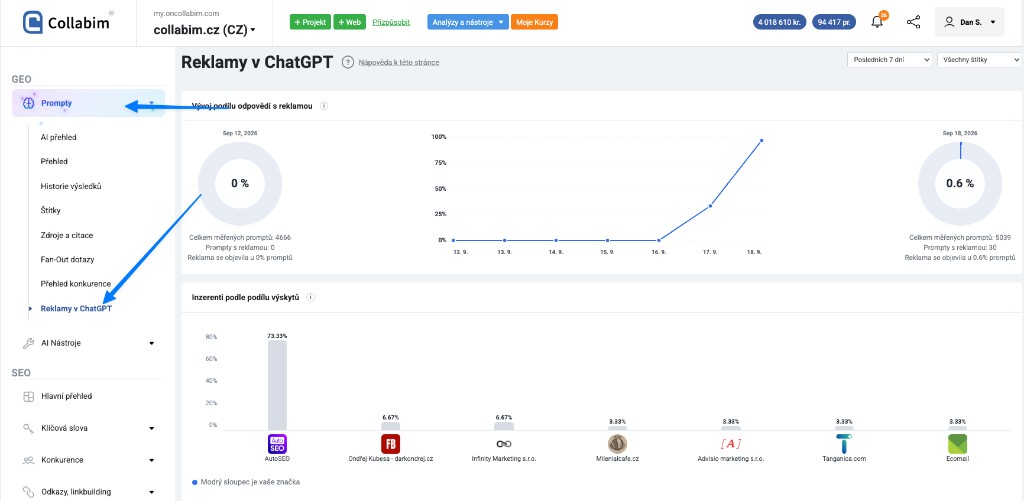Open the collabim.cz (CZ) project dropdown
The height and width of the screenshot is (501, 1024).
pos(204,30)
